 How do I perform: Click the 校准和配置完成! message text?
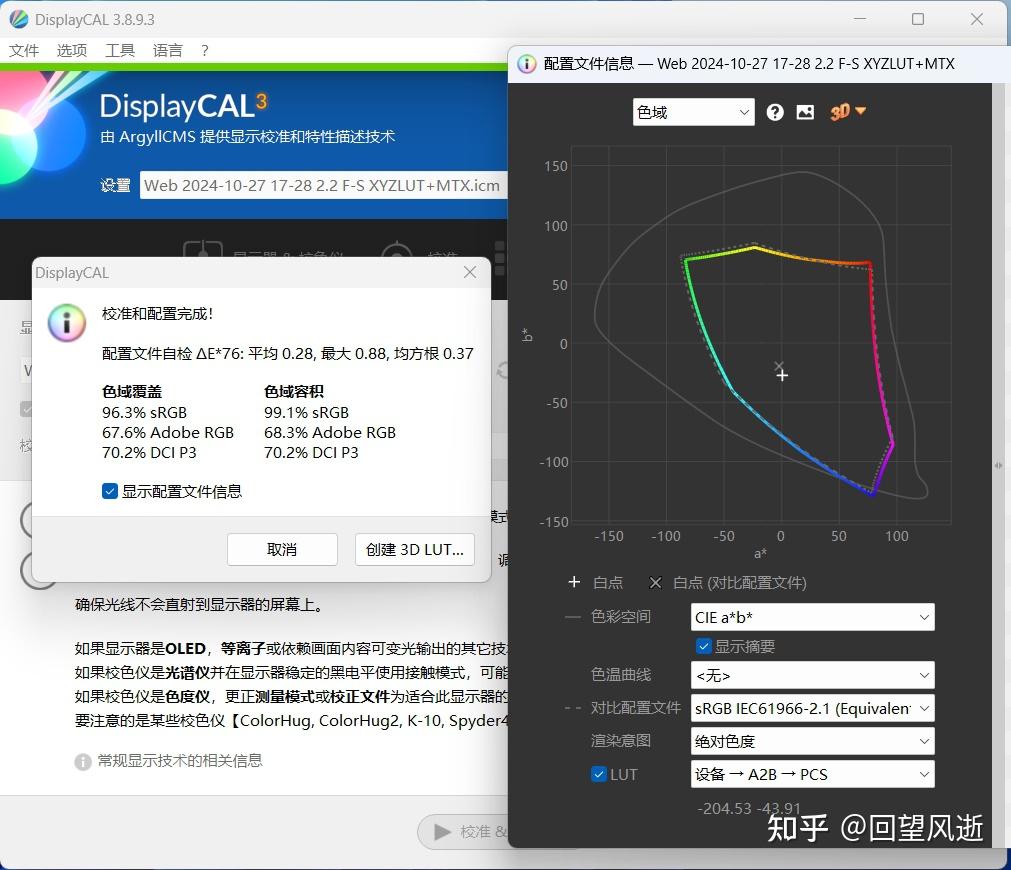(157, 313)
